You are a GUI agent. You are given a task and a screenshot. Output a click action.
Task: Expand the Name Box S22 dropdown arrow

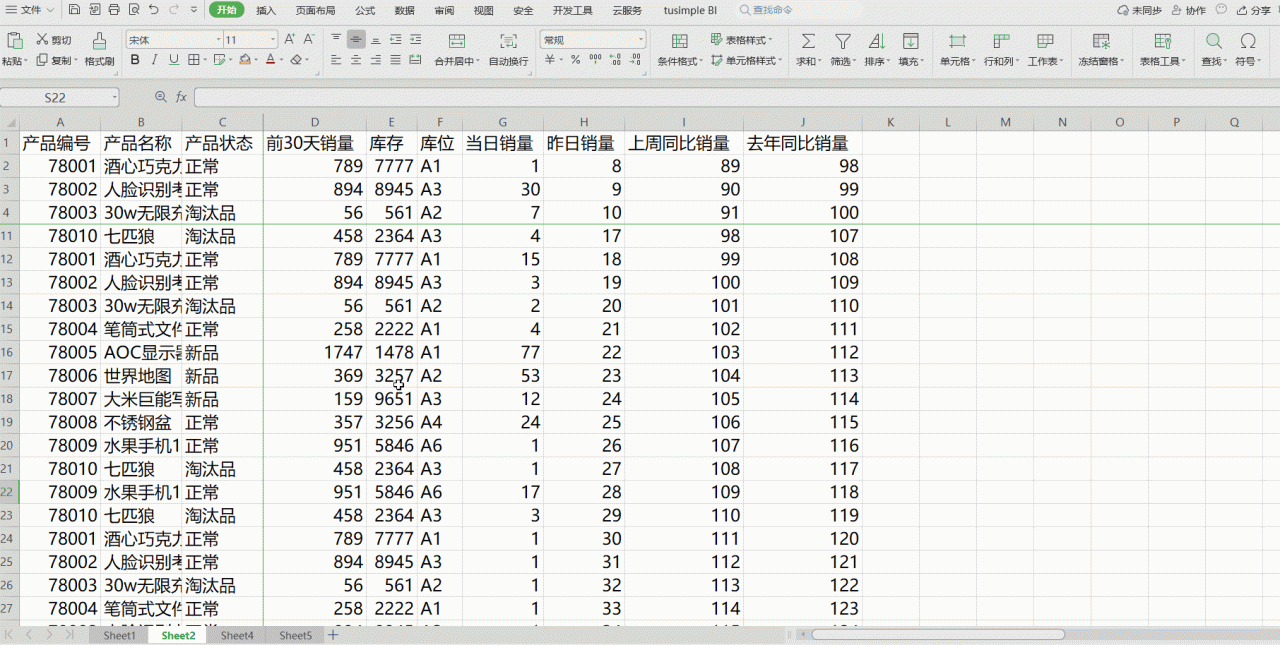click(114, 98)
